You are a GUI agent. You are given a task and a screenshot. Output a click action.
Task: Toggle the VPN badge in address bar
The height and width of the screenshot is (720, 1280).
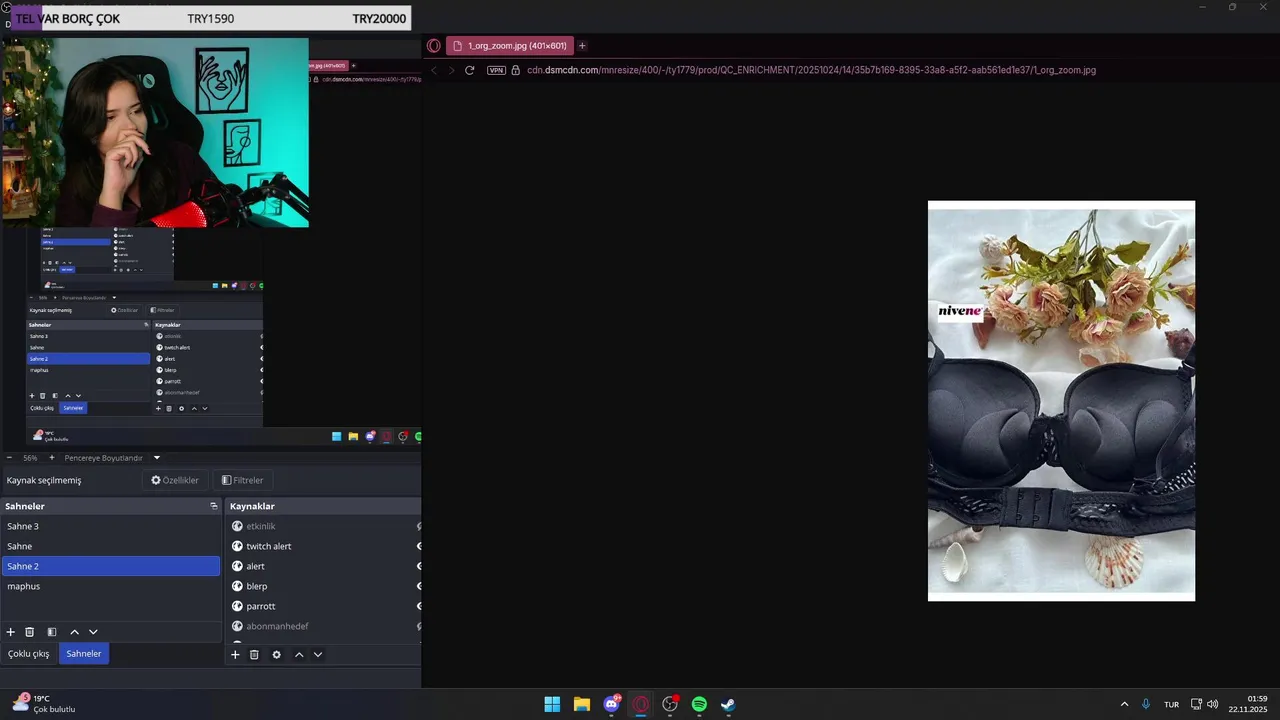tap(496, 70)
